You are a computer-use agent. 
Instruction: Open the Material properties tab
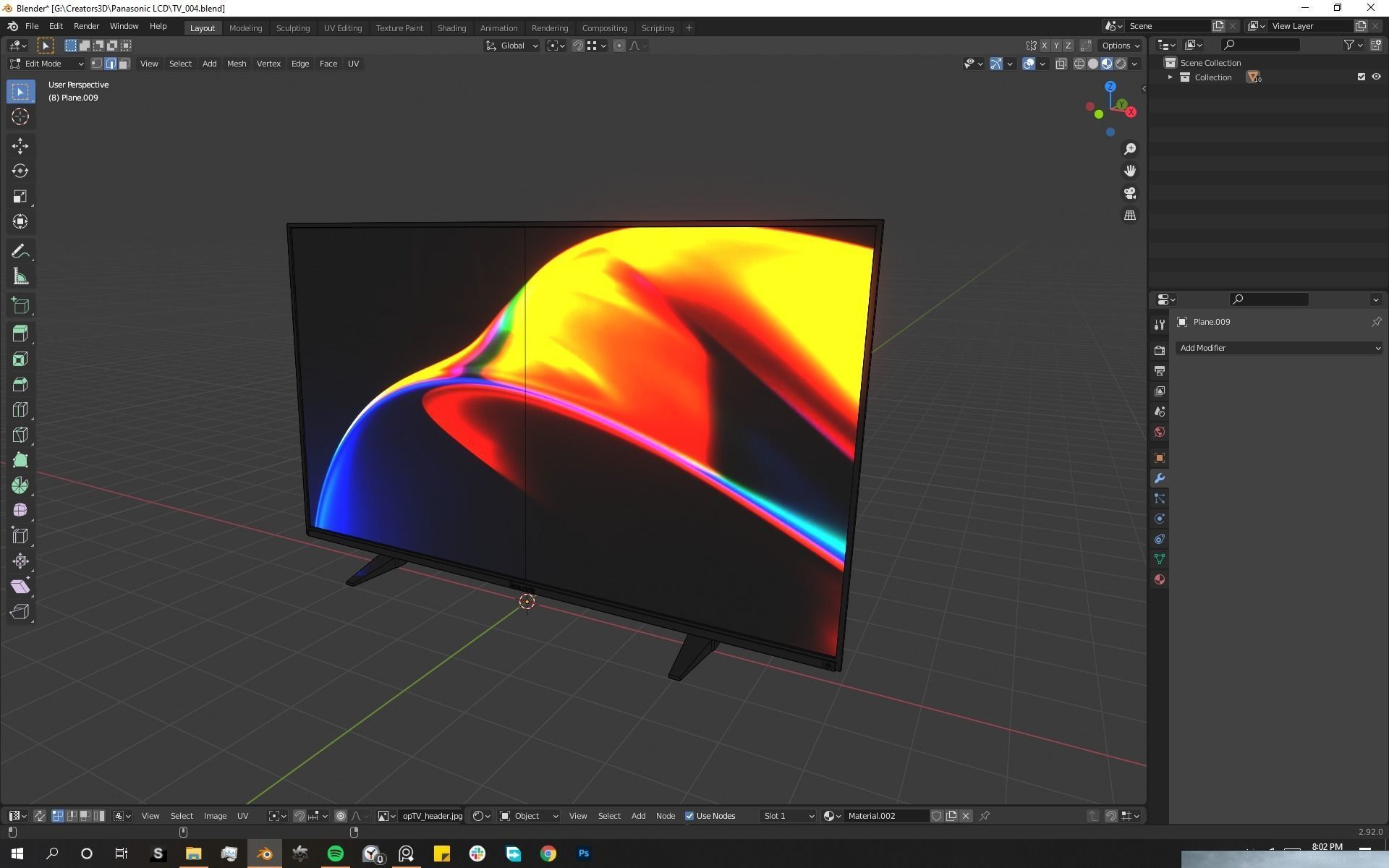coord(1160,579)
